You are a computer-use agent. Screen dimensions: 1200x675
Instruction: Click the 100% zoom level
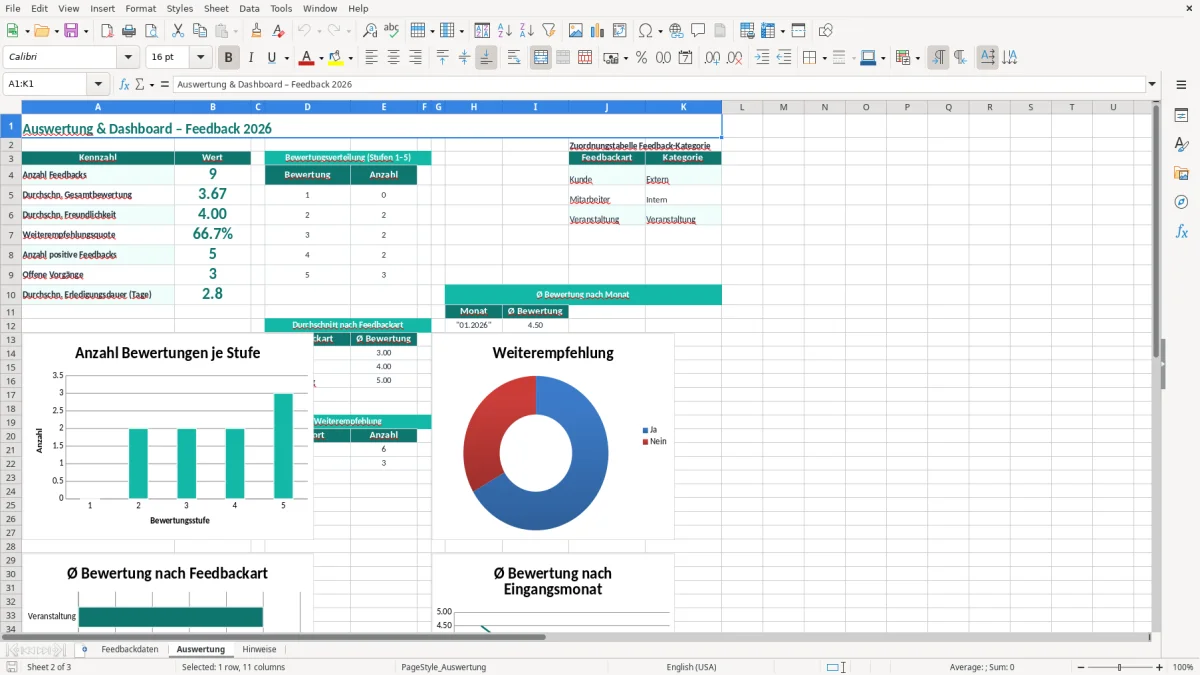click(1183, 667)
